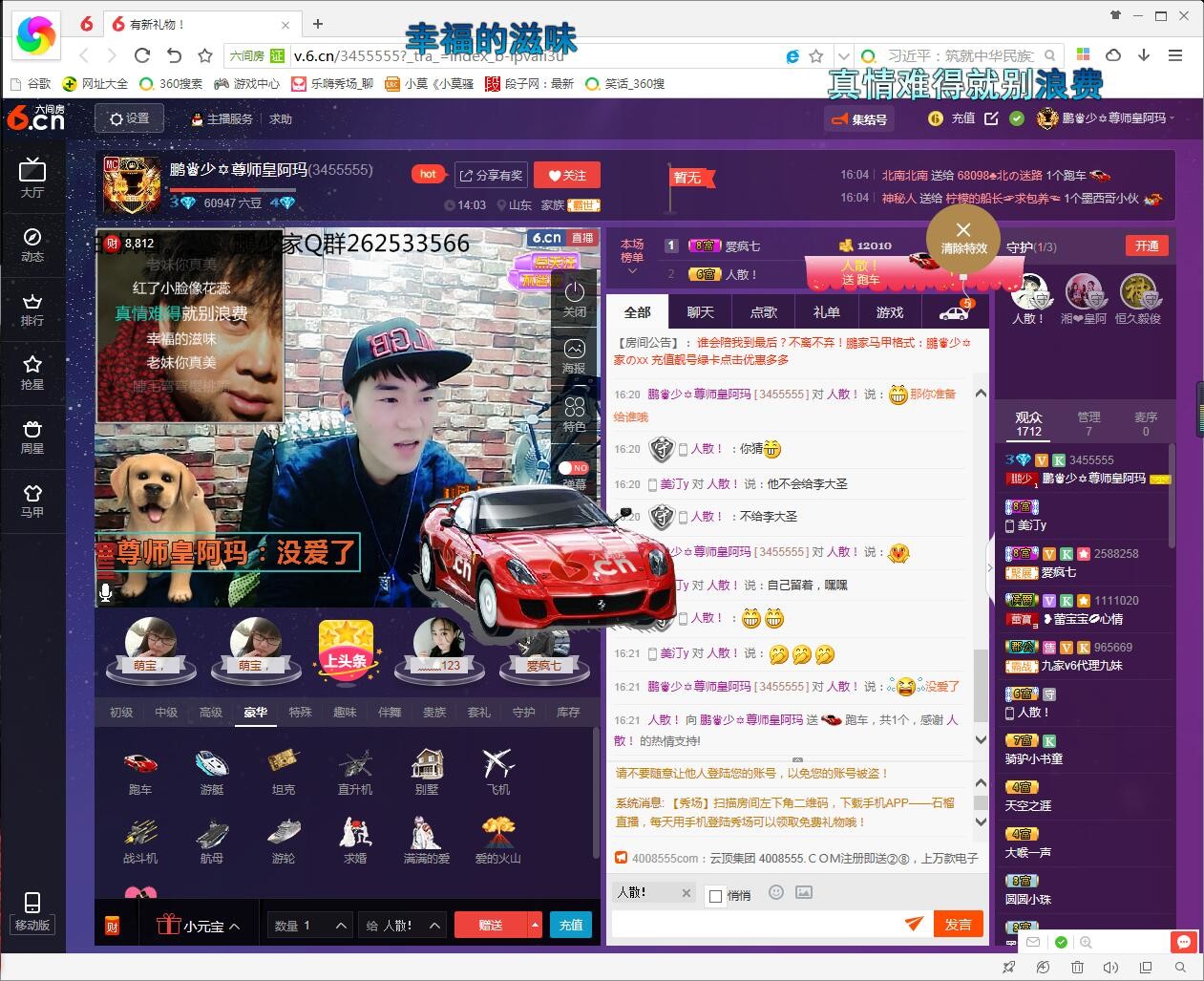Open the red chat bubble icon

click(x=1184, y=942)
